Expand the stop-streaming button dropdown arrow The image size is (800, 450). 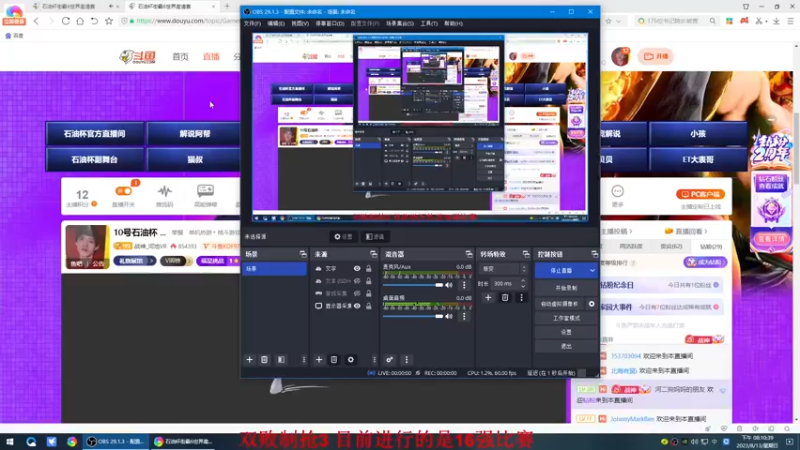[x=592, y=270]
